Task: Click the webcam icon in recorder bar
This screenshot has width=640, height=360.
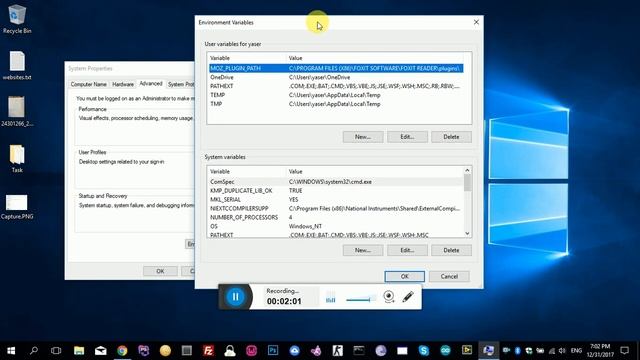Action: pos(389,296)
